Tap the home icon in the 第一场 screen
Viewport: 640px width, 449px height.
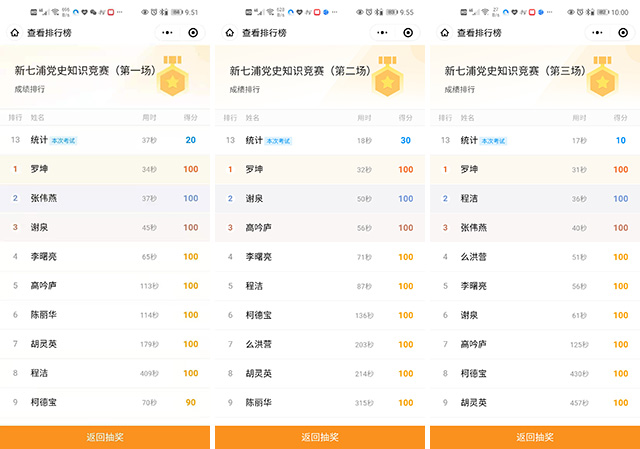click(14, 32)
